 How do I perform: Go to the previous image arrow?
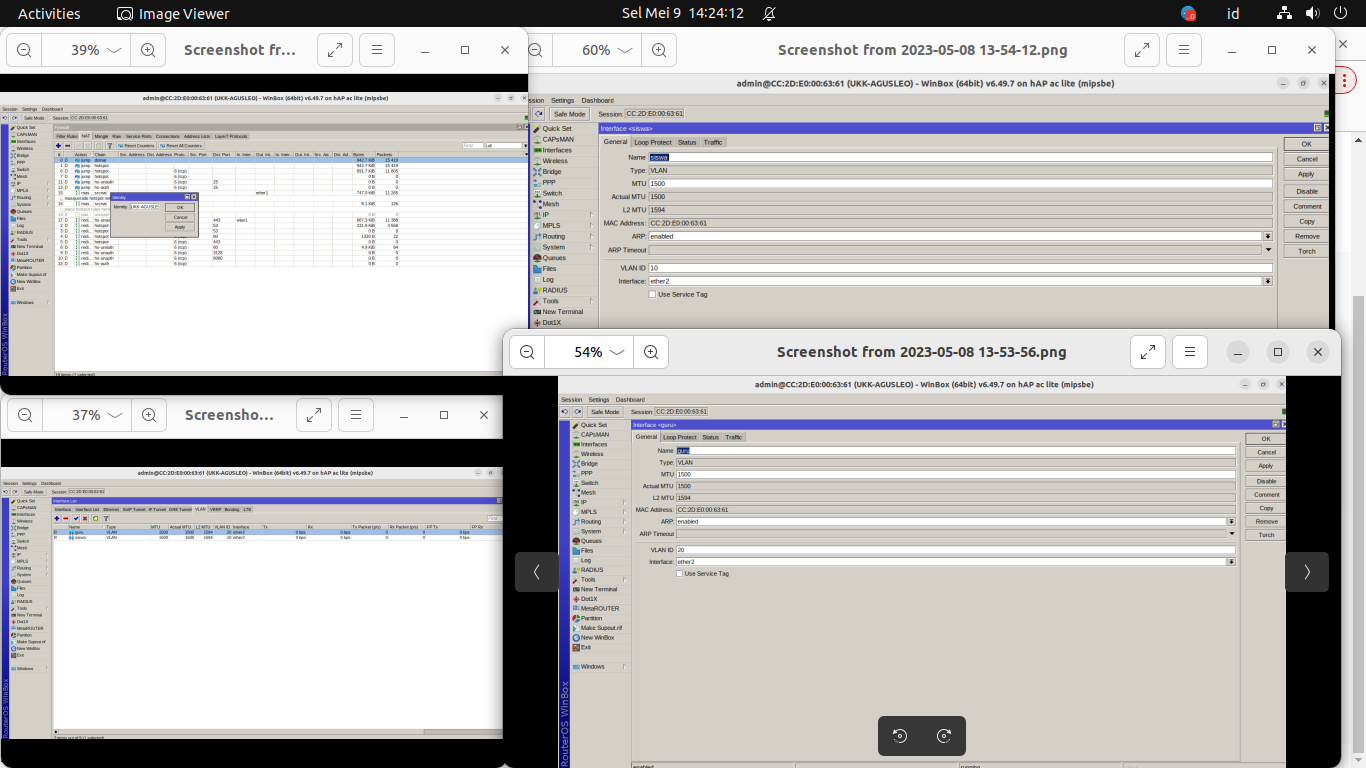click(x=537, y=572)
